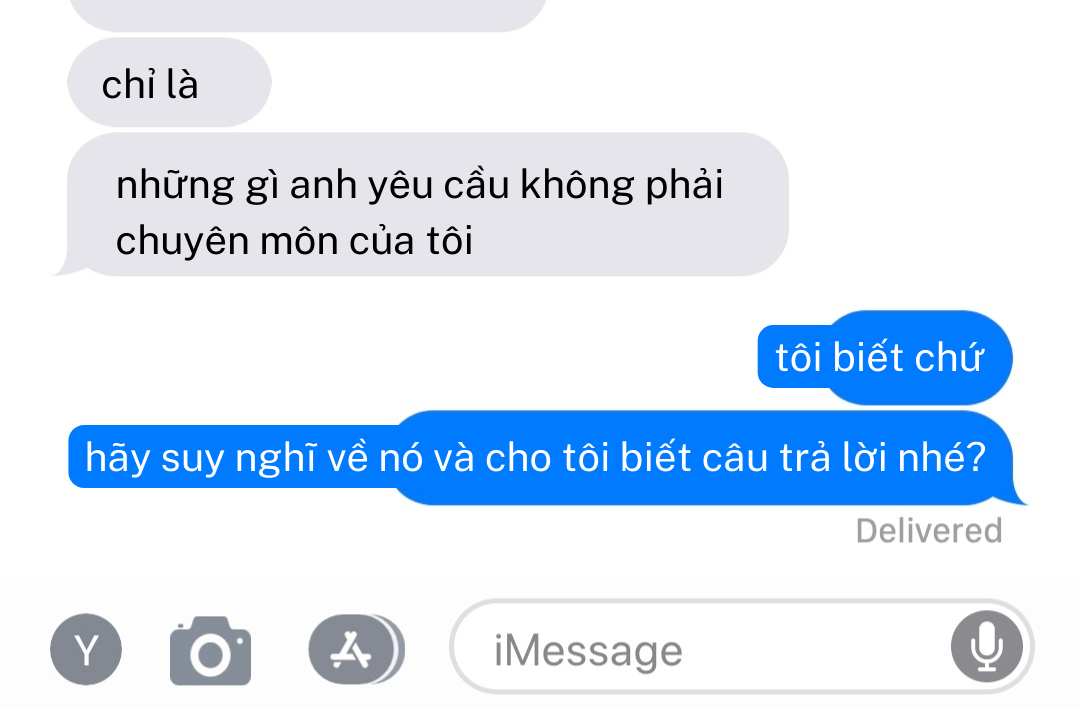Click the words "chuyên môn của tôi"
The height and width of the screenshot is (714, 1080).
[294, 242]
